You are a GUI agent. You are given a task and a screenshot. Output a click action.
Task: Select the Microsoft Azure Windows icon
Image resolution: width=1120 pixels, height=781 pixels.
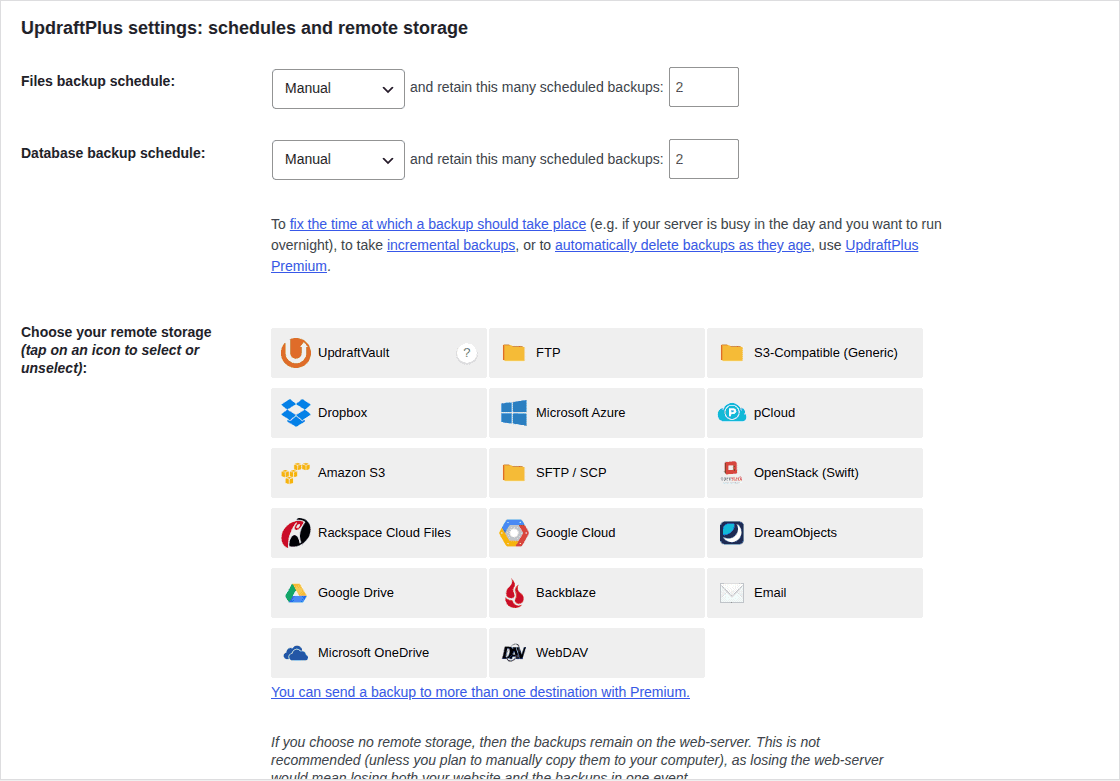[x=514, y=412]
